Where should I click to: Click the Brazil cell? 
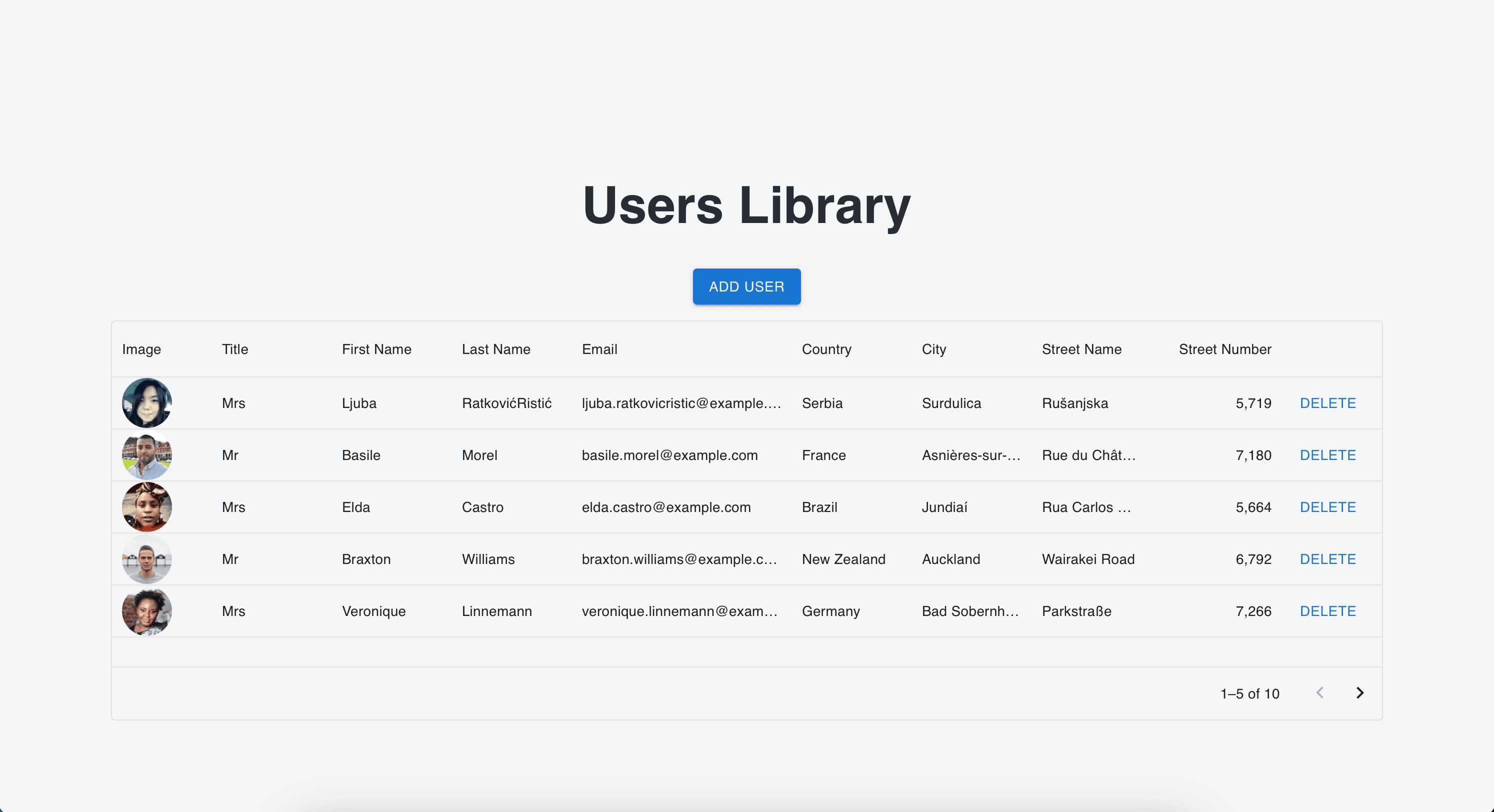[x=819, y=507]
